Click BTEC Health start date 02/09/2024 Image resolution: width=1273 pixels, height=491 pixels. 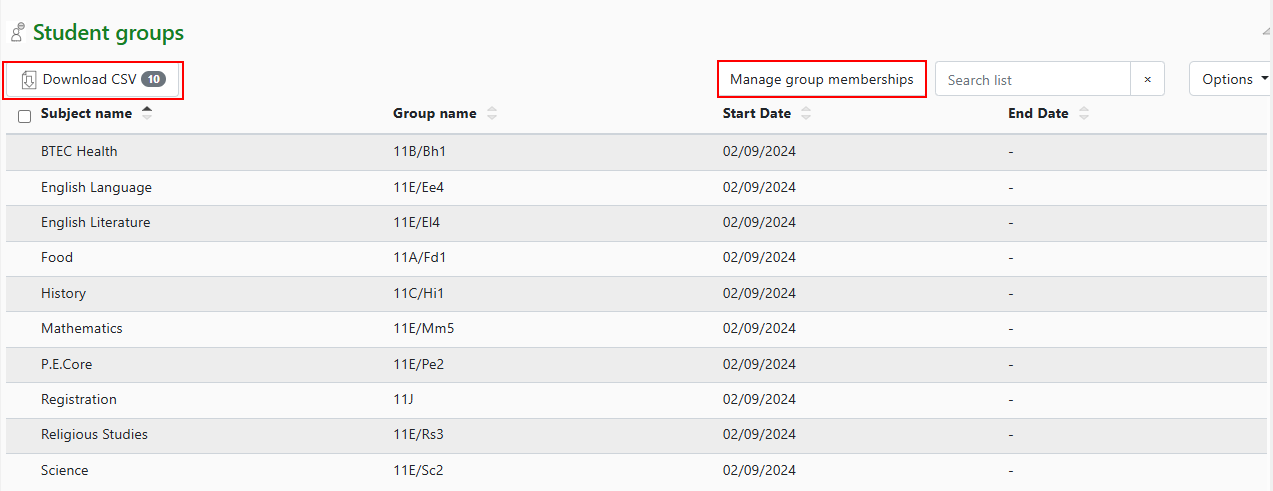tap(759, 152)
